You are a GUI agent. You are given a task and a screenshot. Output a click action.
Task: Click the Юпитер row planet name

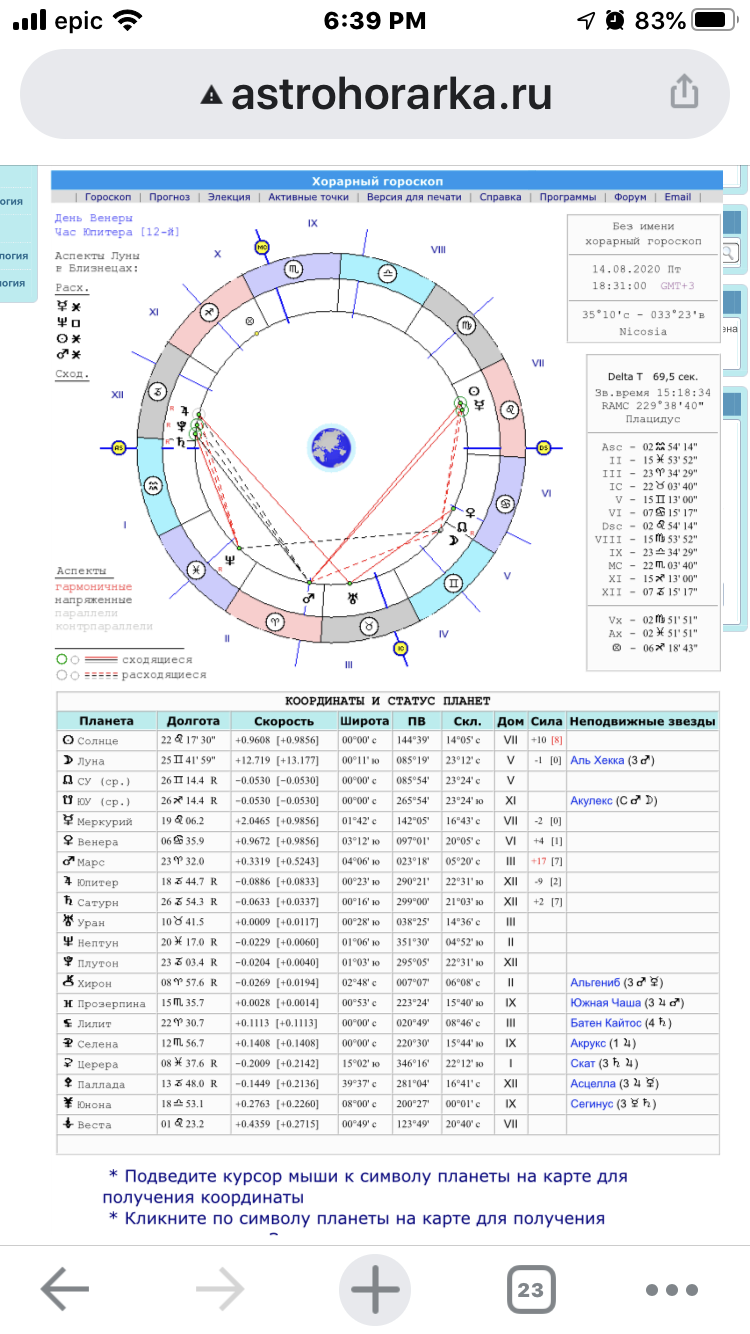click(x=98, y=882)
